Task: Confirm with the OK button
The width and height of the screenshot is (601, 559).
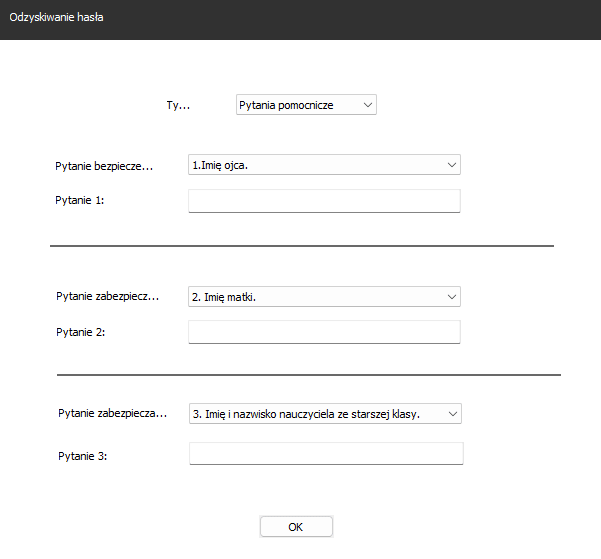Action: pos(296,527)
